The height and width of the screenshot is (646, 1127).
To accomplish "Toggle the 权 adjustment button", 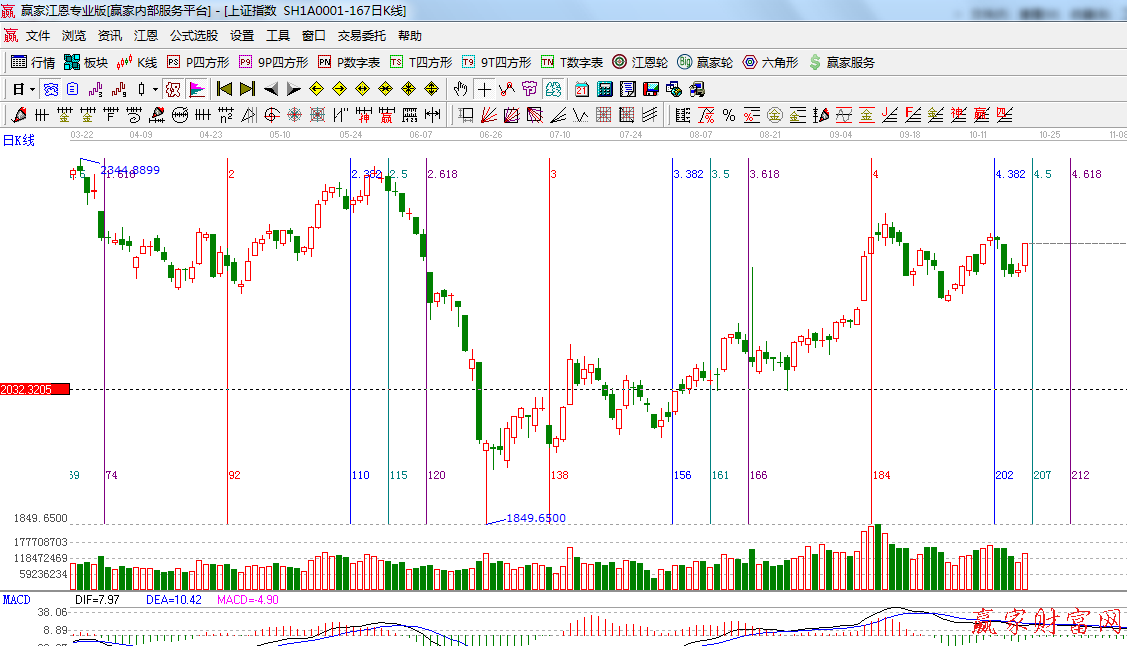I will (173, 89).
